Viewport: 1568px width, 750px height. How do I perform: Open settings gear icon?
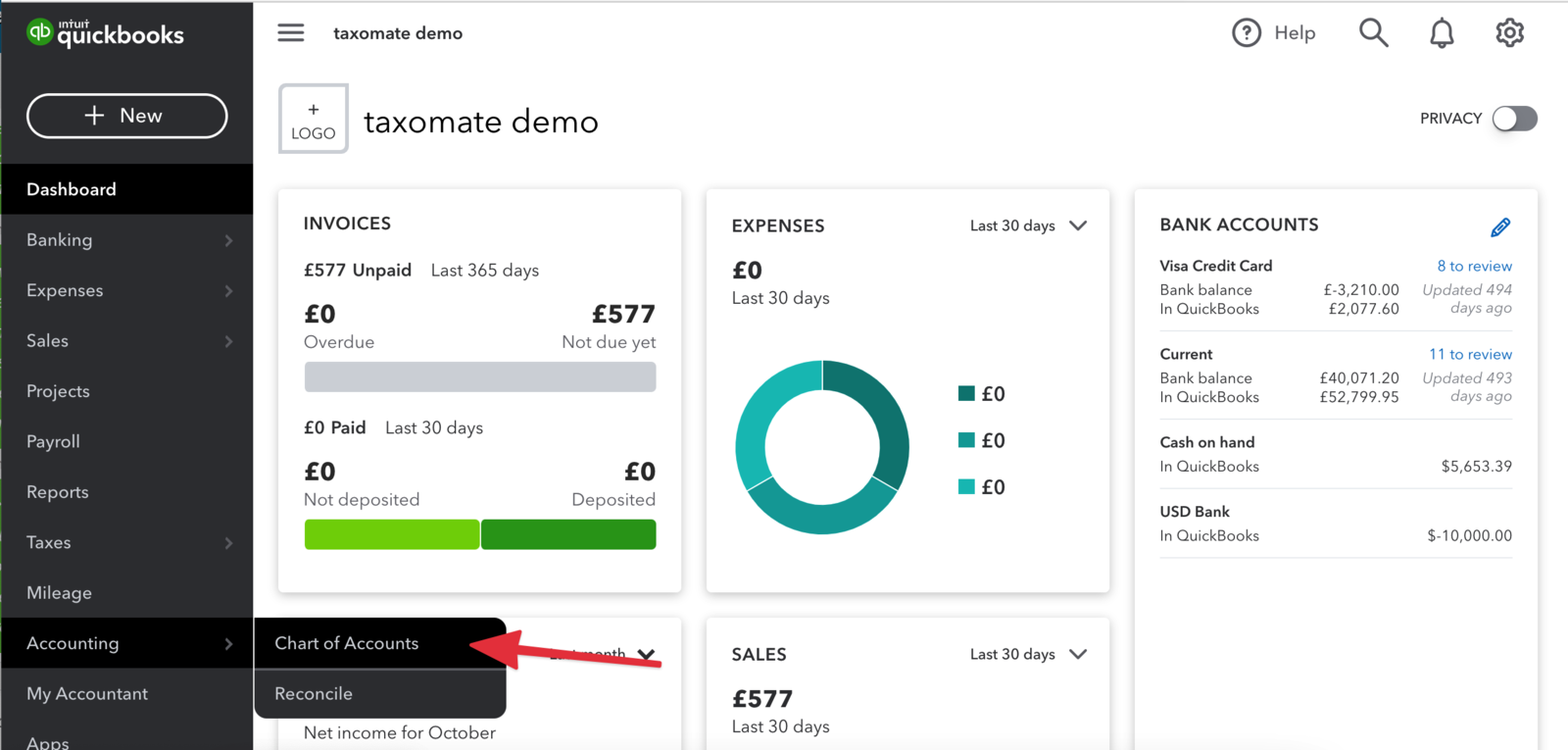[1509, 32]
